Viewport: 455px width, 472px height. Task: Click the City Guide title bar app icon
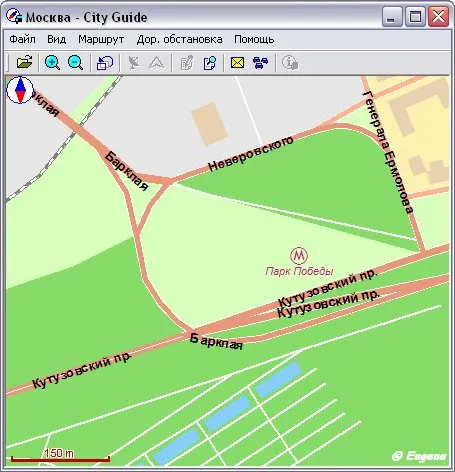click(x=14, y=16)
